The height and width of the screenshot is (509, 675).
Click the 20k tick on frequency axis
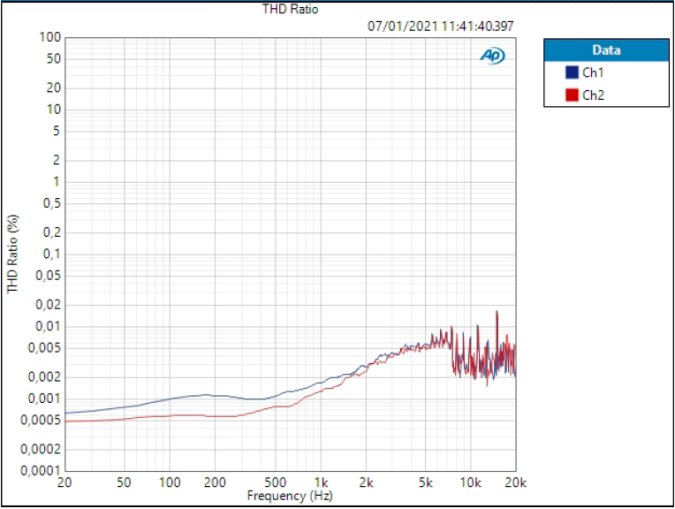(515, 482)
